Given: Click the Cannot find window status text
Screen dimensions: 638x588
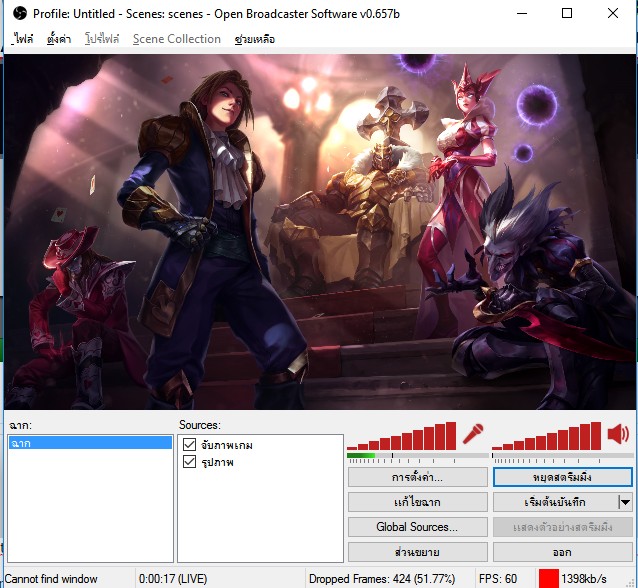Looking at the screenshot, I should [51, 578].
